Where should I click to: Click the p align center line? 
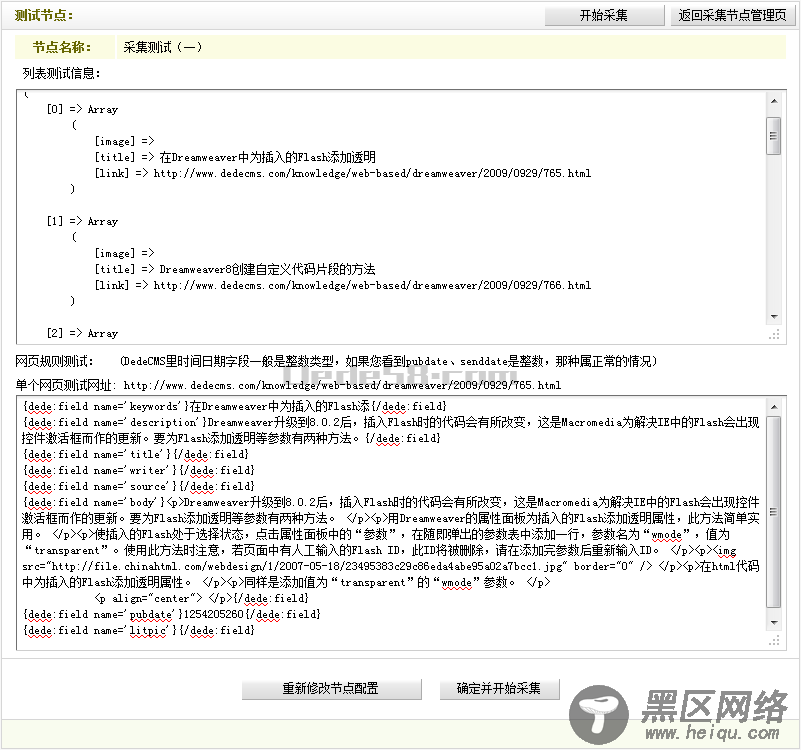point(202,598)
